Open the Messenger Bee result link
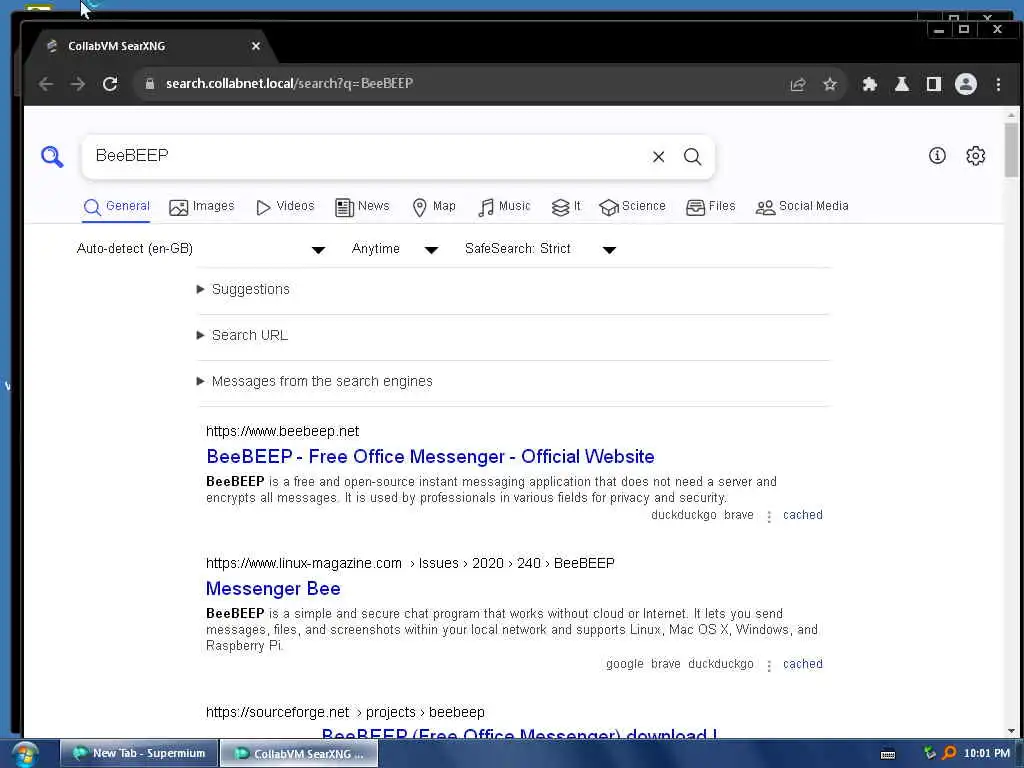The height and width of the screenshot is (768, 1024). point(273,588)
